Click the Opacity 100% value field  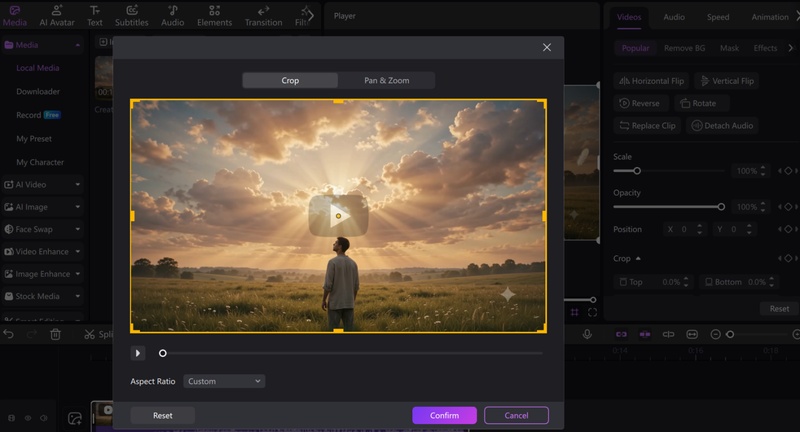[749, 207]
